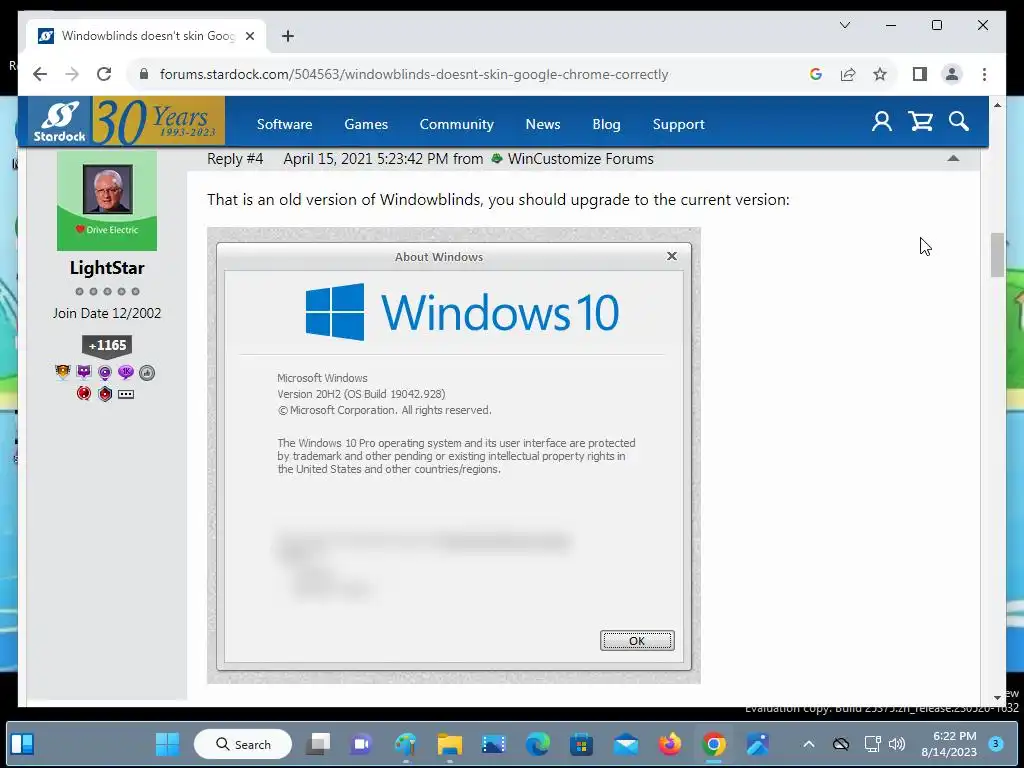Open the Community menu

[456, 124]
